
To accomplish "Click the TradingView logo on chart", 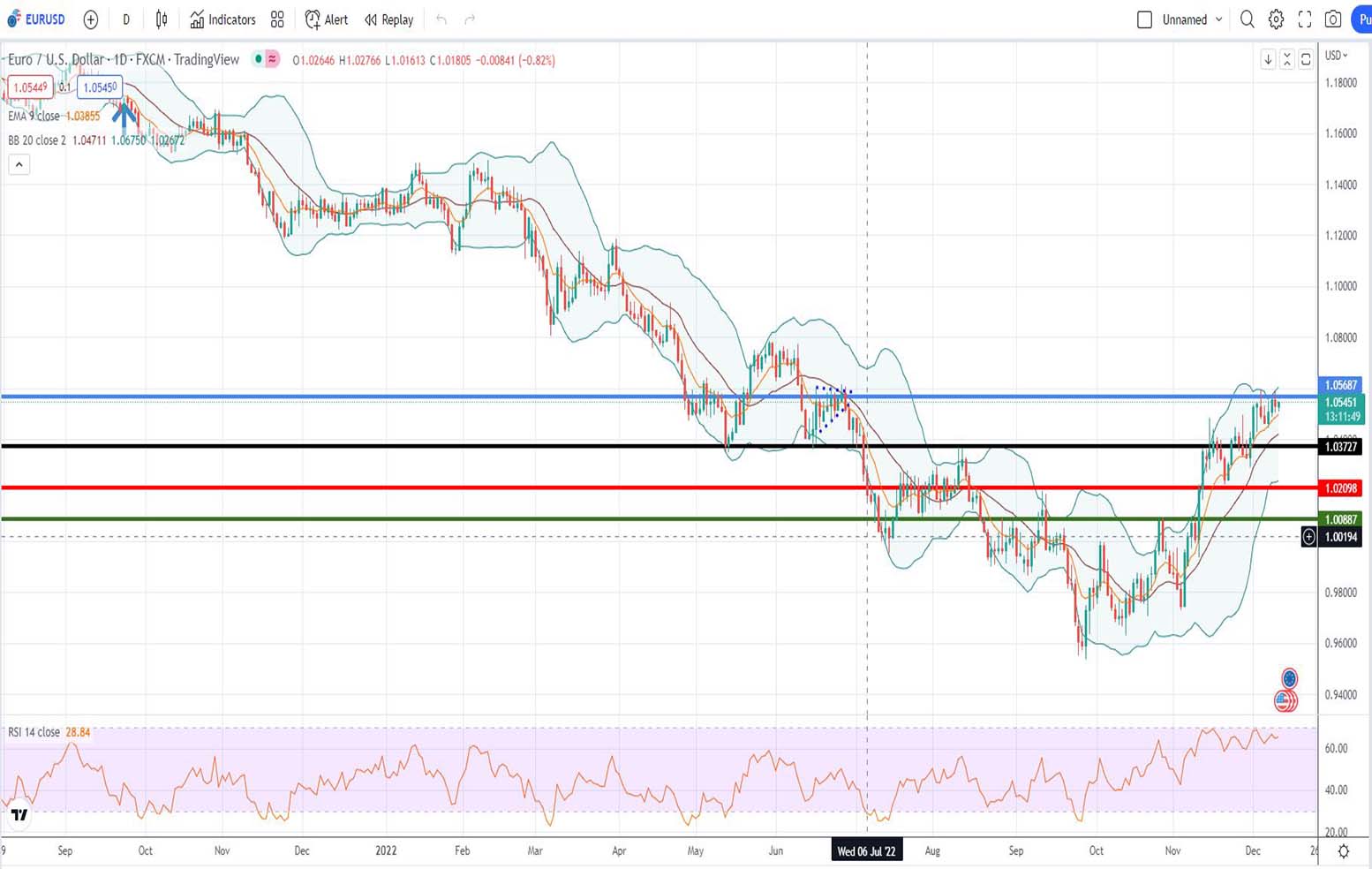I will [x=19, y=815].
